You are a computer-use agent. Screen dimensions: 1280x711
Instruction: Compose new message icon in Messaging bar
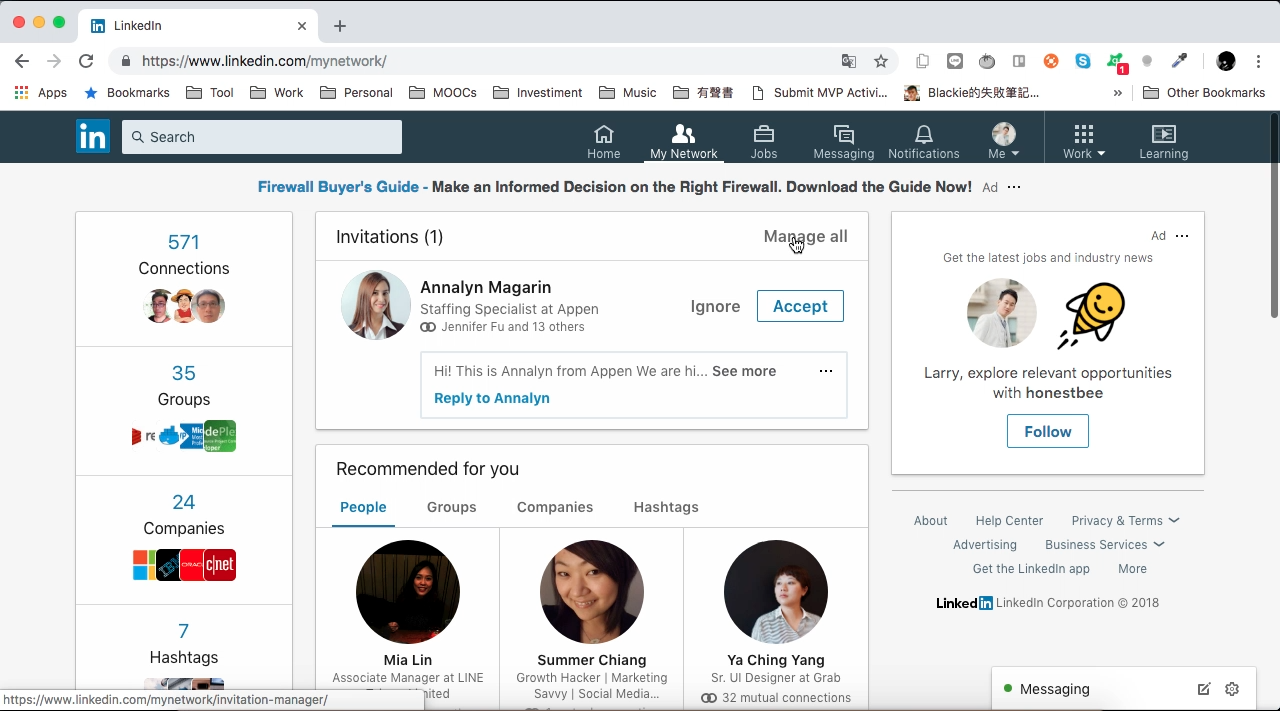[x=1204, y=689]
